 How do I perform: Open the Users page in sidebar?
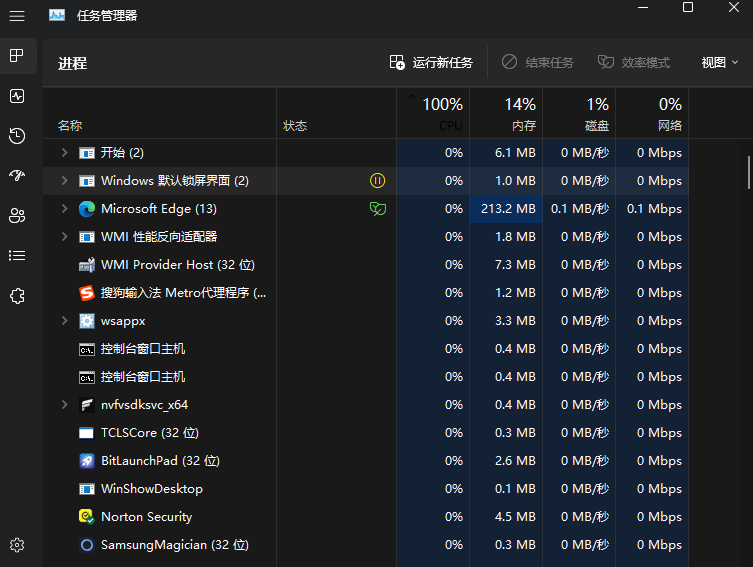(x=17, y=216)
